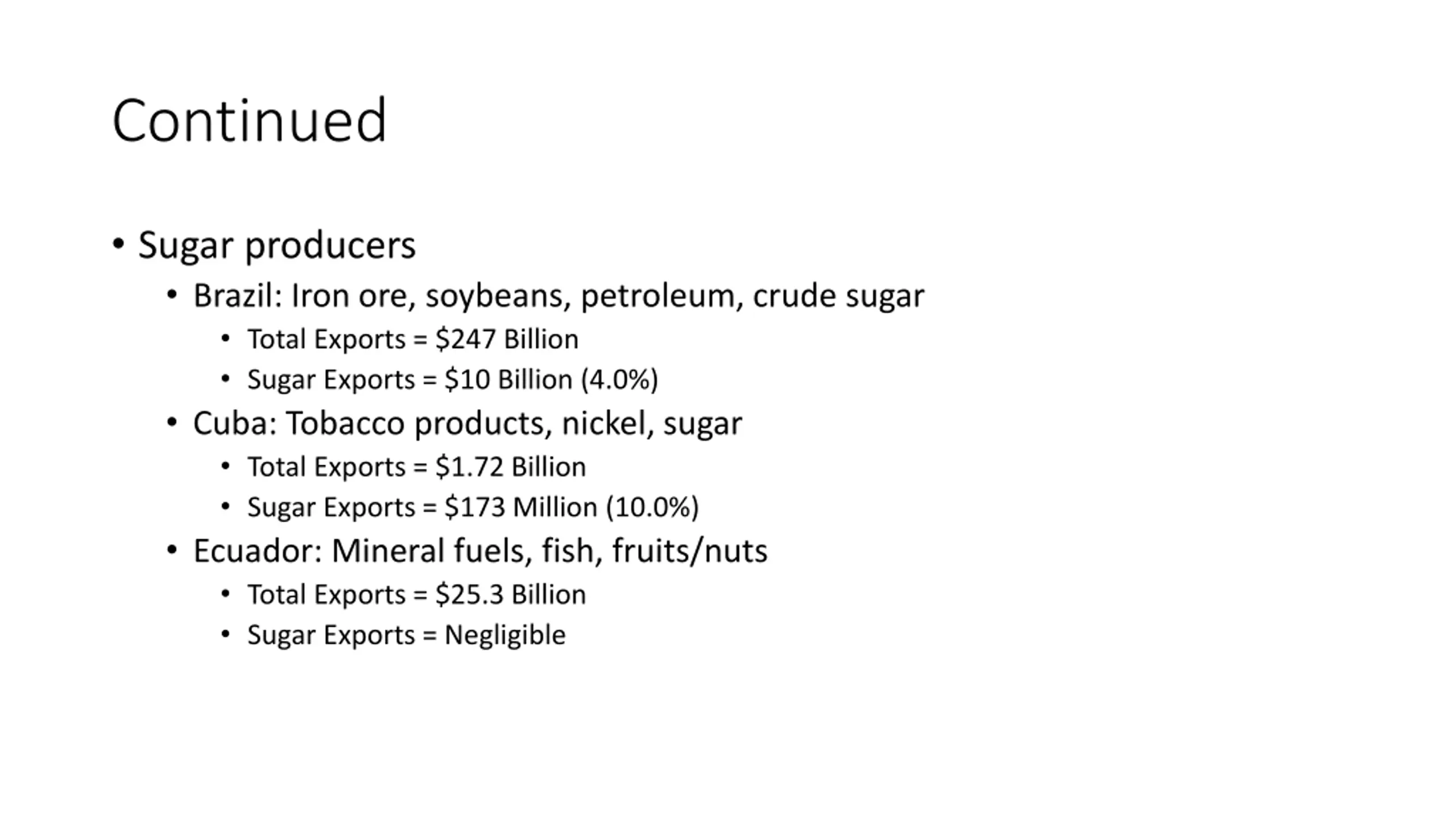The image size is (1456, 819).
Task: Click the word 'nickel' in Cuba line
Action: (607, 424)
